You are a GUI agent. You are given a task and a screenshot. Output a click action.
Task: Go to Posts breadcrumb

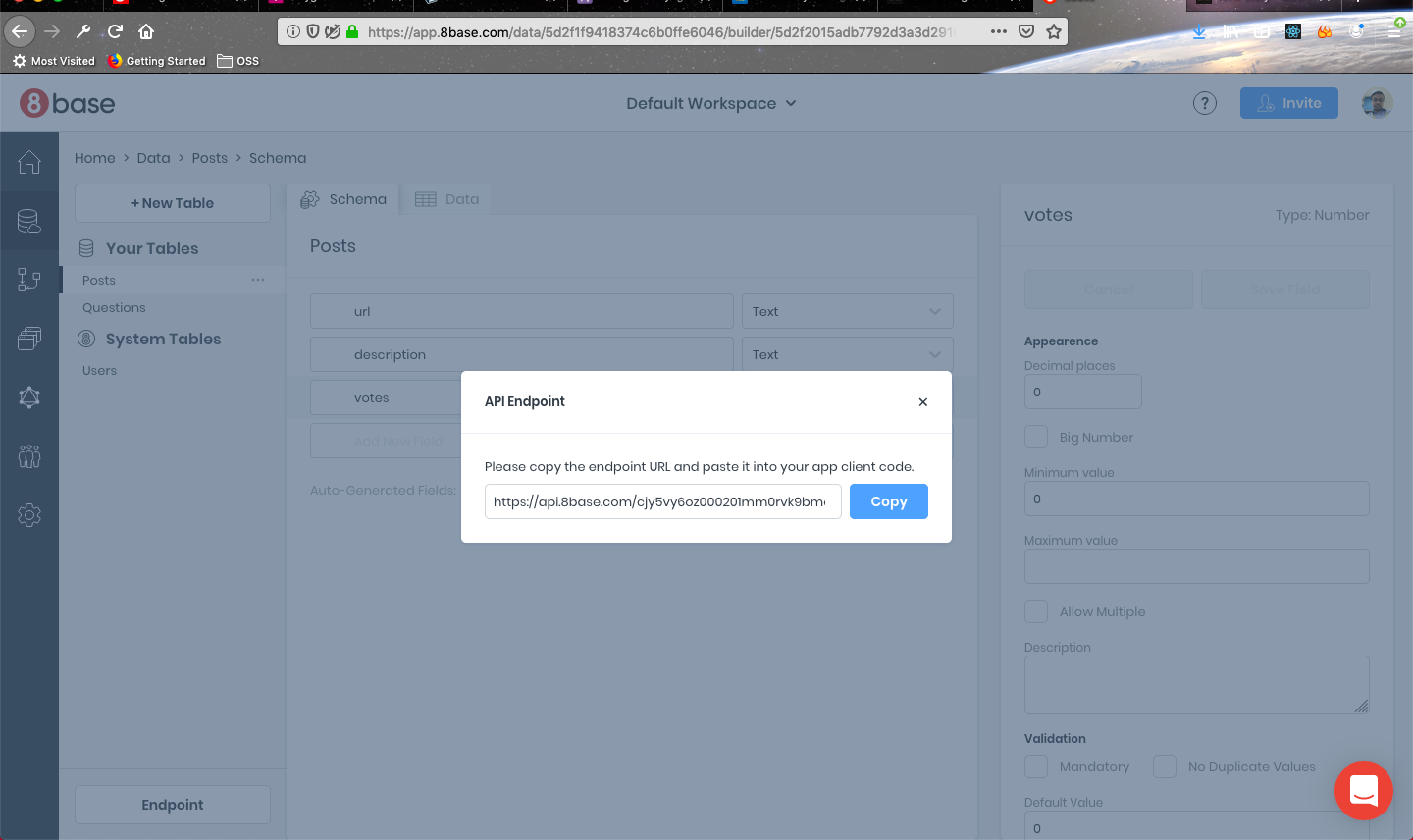click(210, 158)
